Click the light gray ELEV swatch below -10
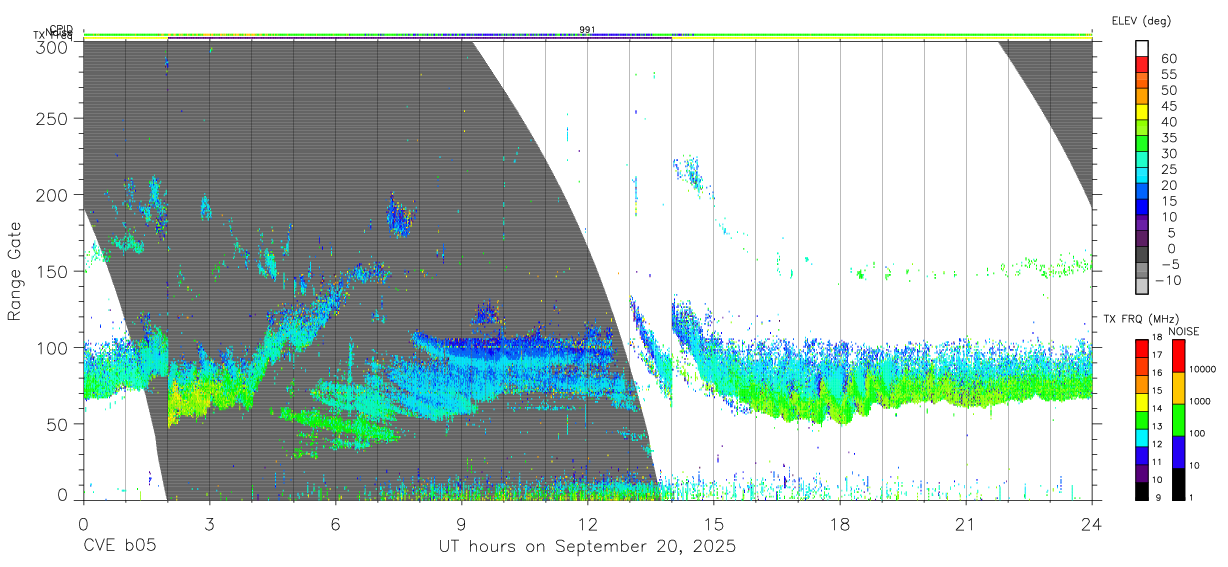Image resolution: width=1228 pixels, height=567 pixels. [x=1142, y=287]
